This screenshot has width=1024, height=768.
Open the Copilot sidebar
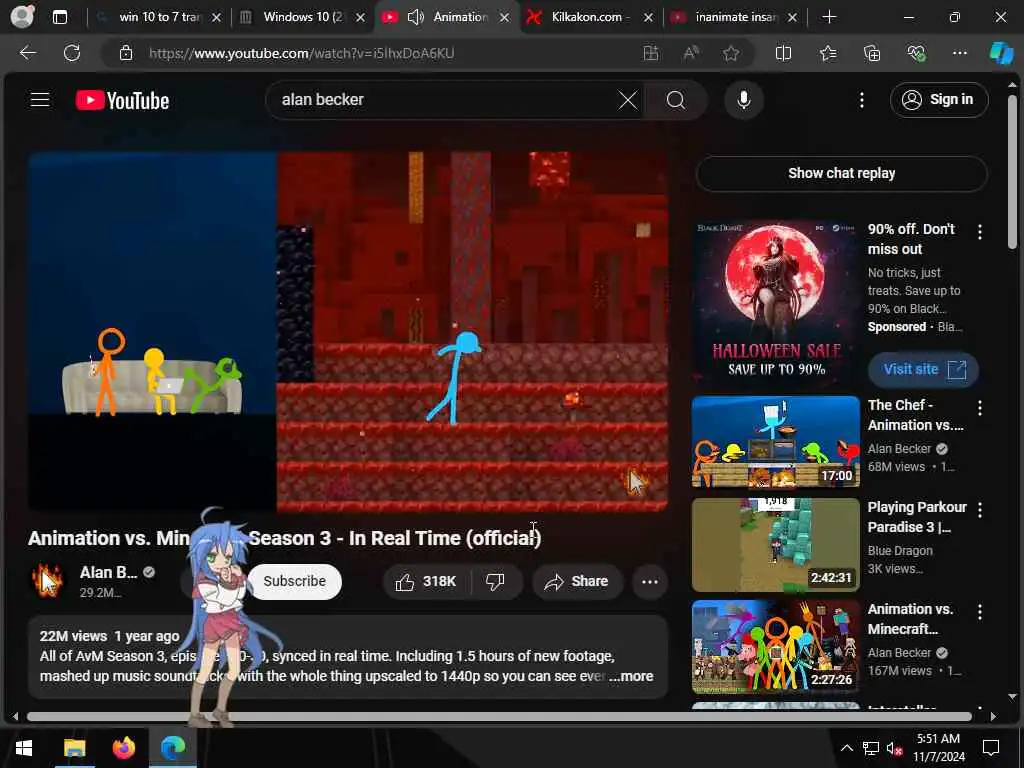[1001, 54]
